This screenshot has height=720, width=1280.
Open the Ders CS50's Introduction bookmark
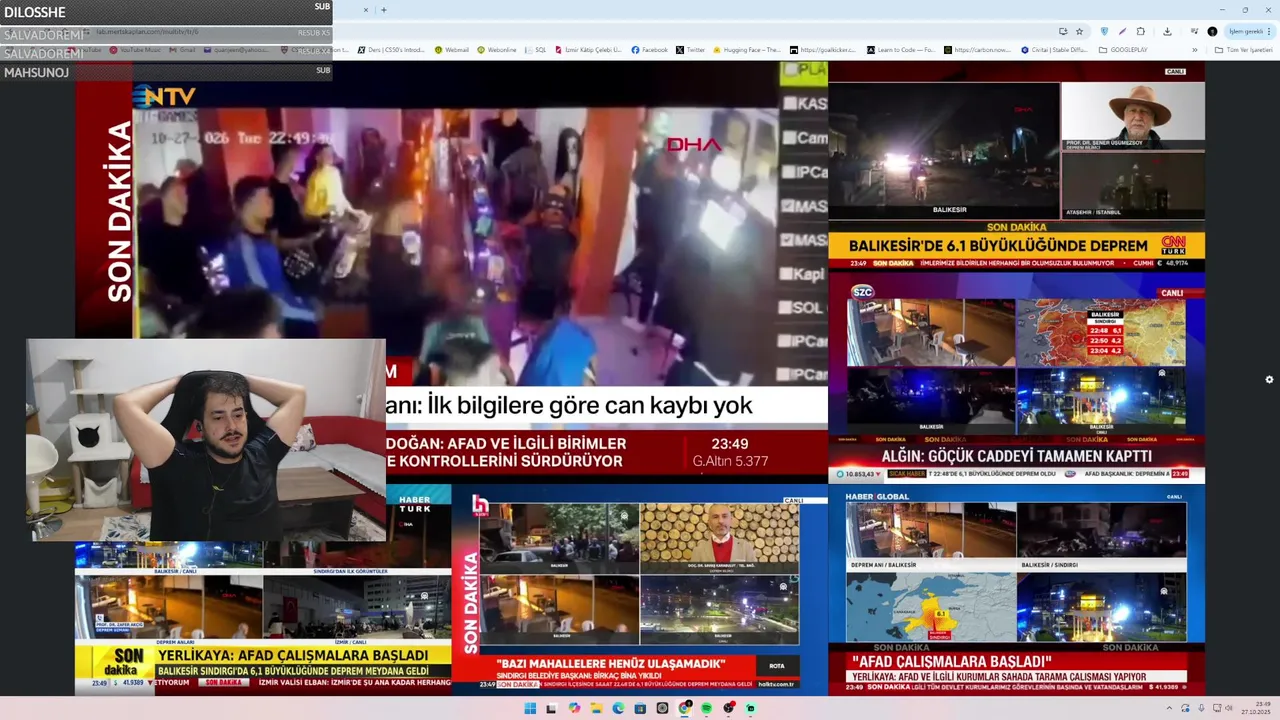(390, 50)
